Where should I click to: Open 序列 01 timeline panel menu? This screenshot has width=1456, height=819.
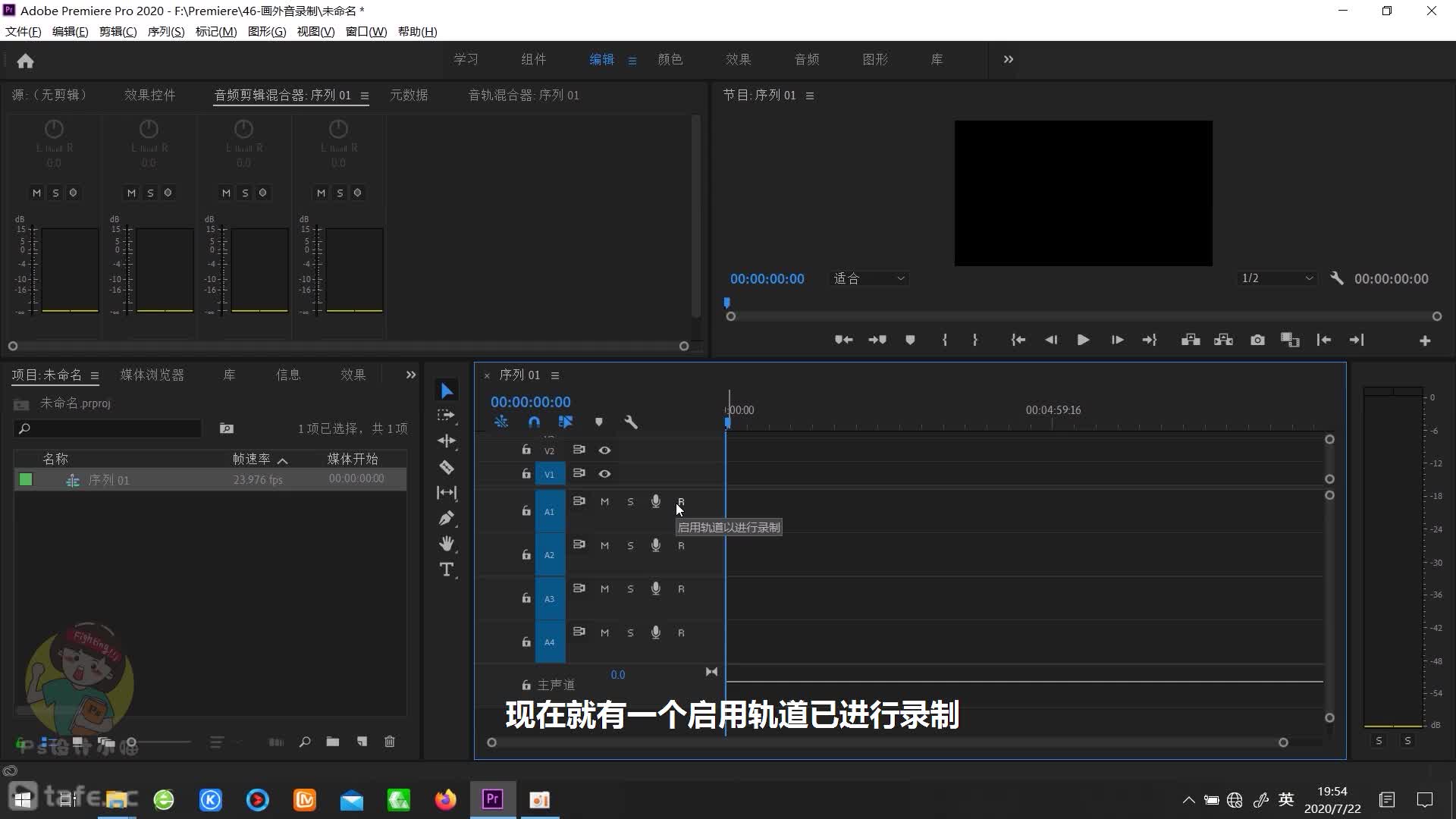(x=555, y=375)
